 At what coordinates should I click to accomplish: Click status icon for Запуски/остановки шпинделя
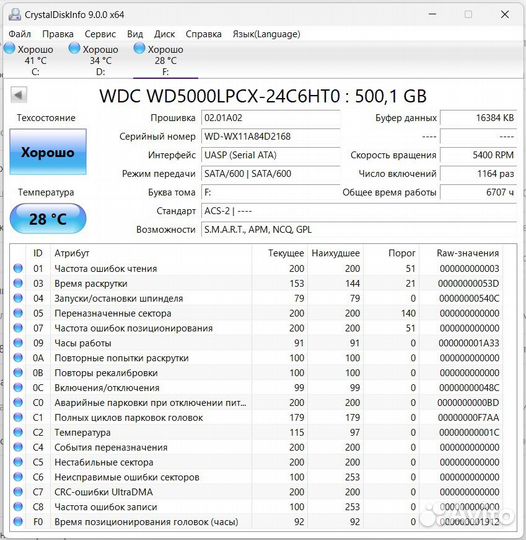pos(18,298)
